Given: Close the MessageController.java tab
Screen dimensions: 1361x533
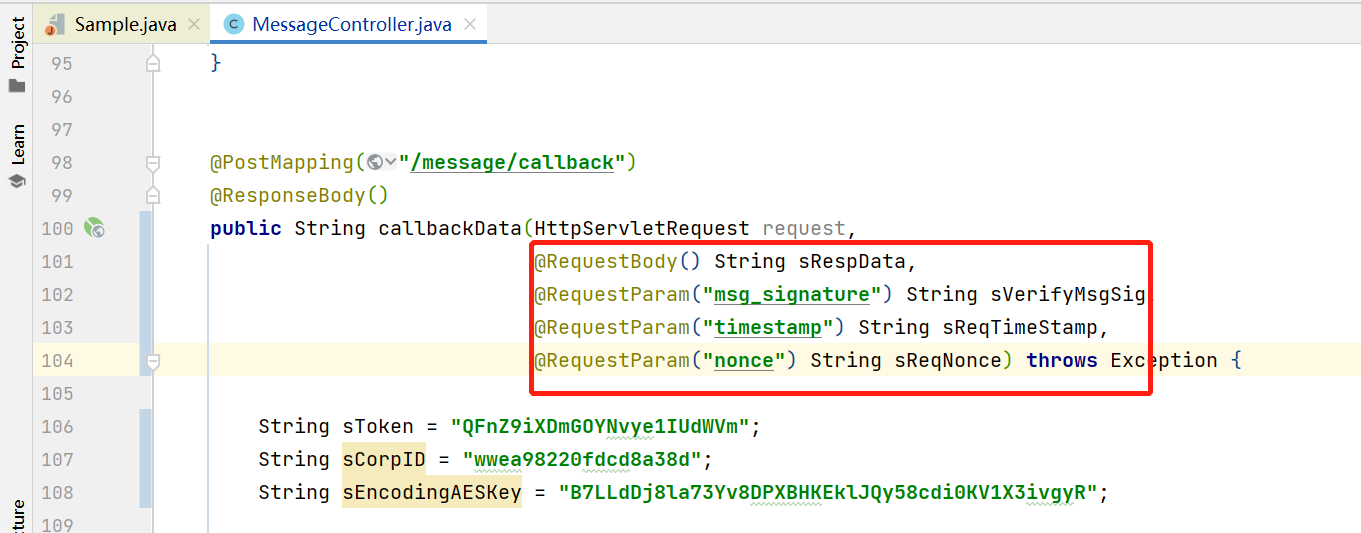Looking at the screenshot, I should coord(468,24).
